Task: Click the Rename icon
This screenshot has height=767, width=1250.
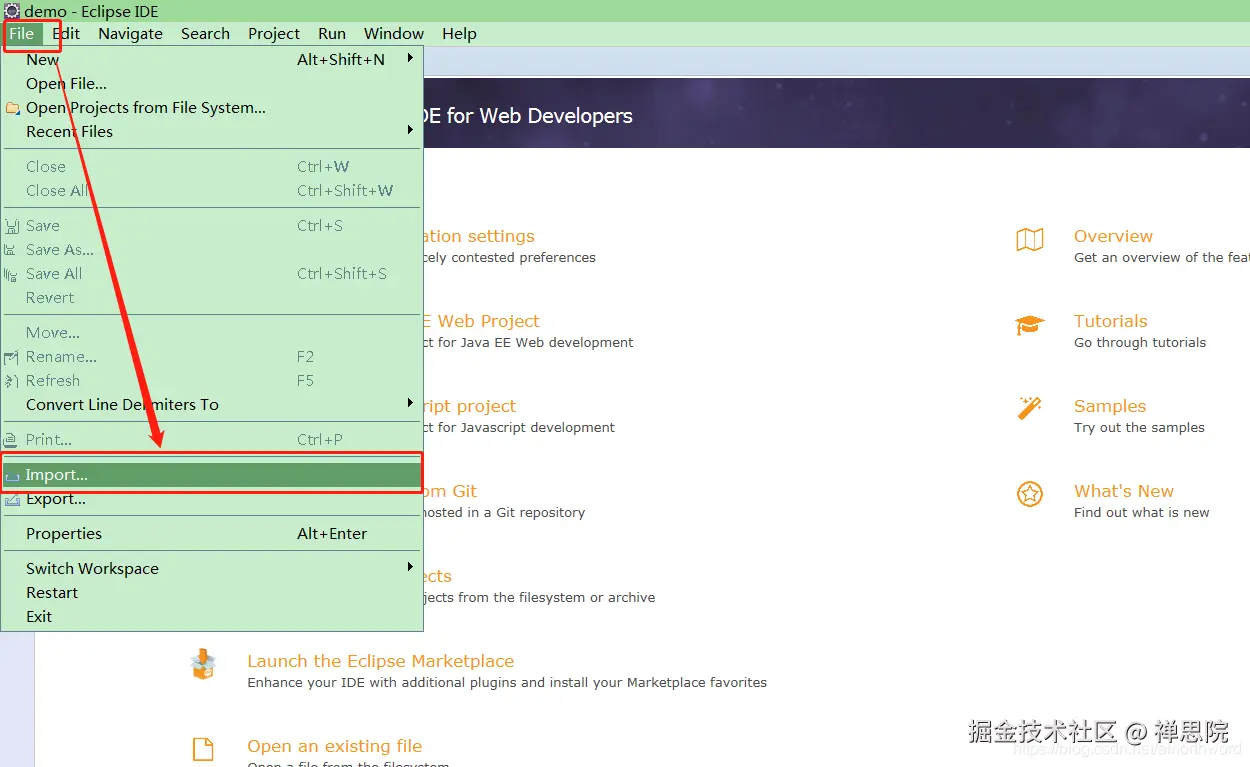Action: tap(11, 357)
